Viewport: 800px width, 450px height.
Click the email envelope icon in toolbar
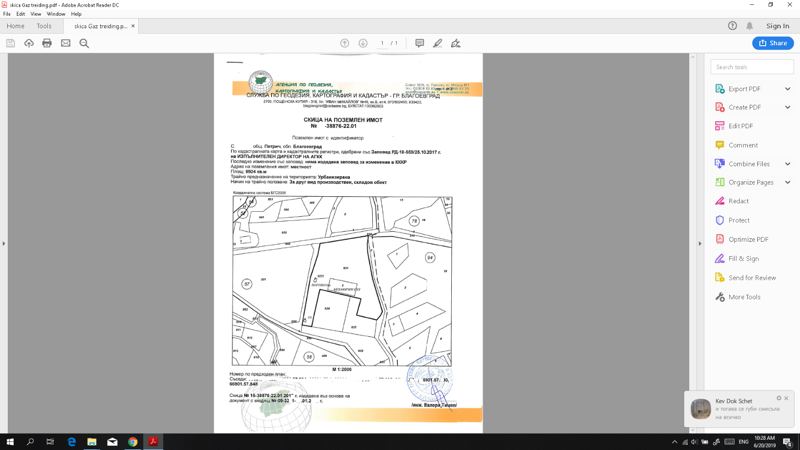tap(66, 43)
